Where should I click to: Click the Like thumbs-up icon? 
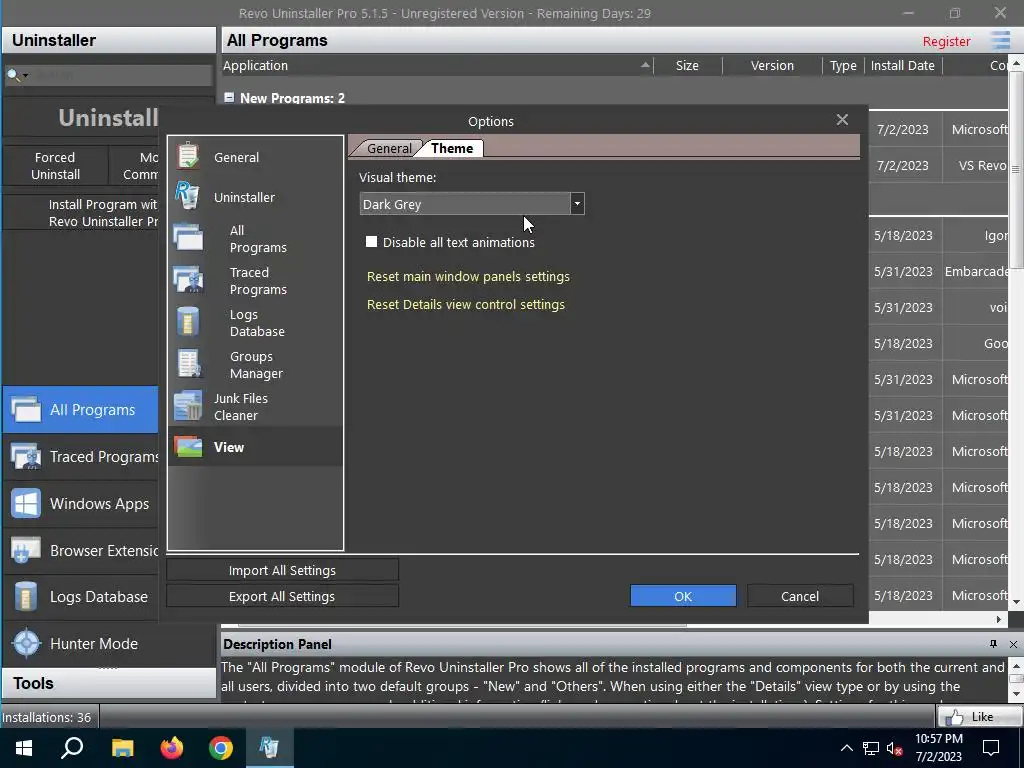(x=954, y=717)
